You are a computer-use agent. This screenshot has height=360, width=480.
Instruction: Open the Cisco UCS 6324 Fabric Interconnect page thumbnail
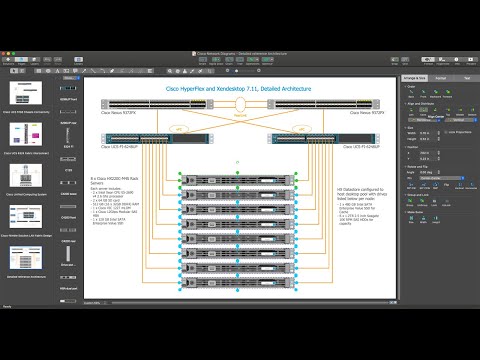[26, 134]
